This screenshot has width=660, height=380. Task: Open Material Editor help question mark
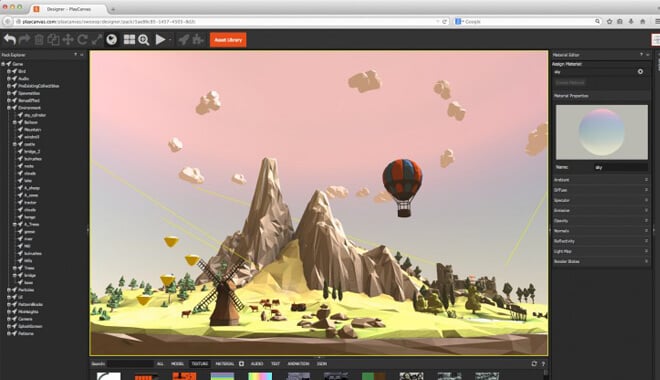641,55
